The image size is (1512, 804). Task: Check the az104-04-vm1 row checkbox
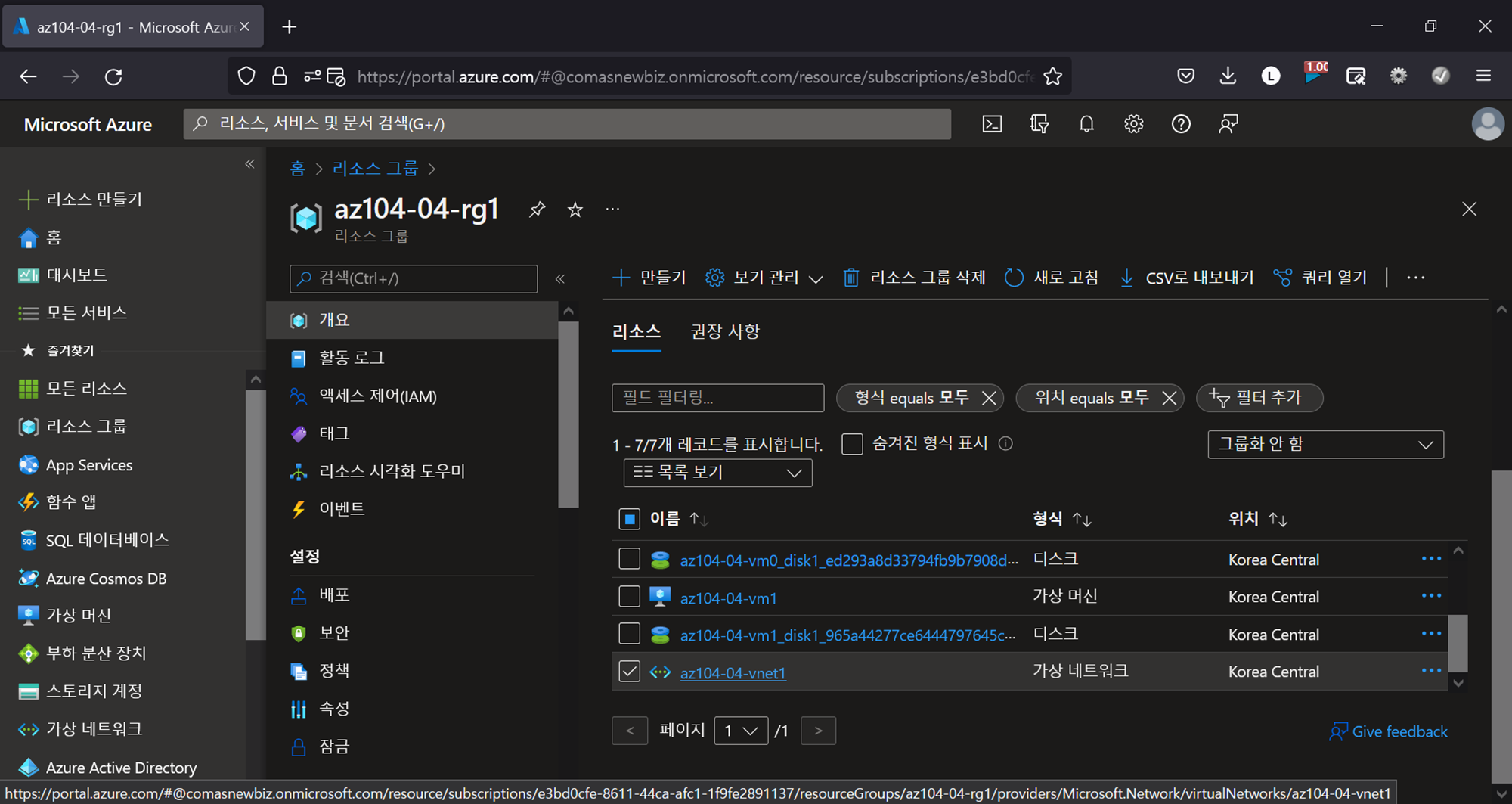[629, 596]
